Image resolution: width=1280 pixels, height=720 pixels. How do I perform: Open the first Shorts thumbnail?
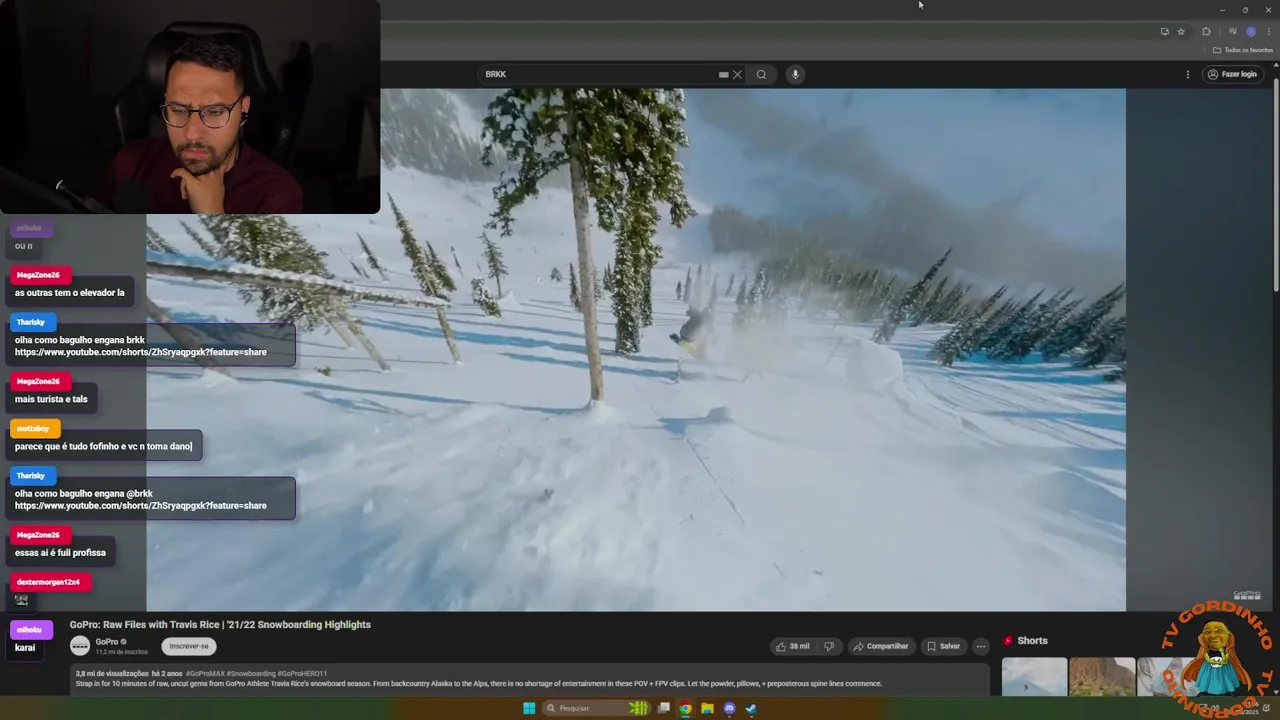pyautogui.click(x=1034, y=677)
